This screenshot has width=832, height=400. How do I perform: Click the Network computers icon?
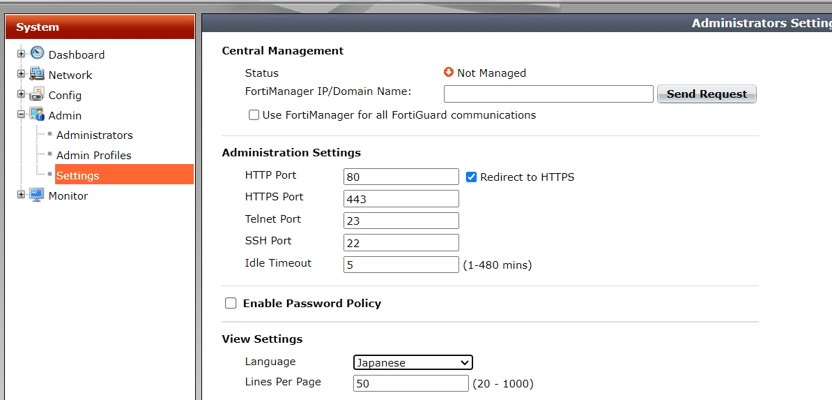coord(37,74)
